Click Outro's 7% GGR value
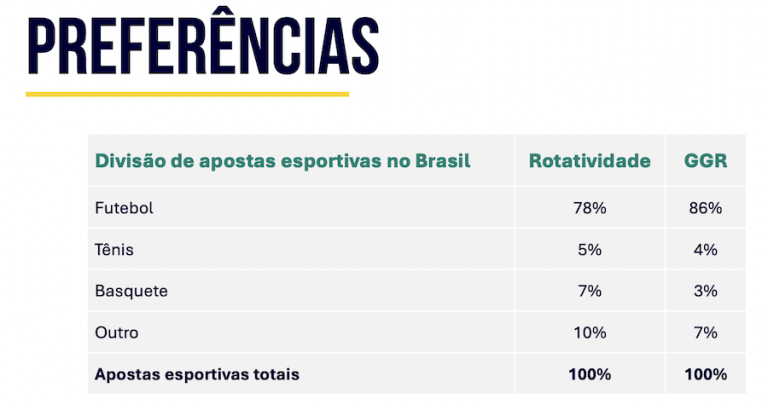The height and width of the screenshot is (405, 768). coord(705,332)
